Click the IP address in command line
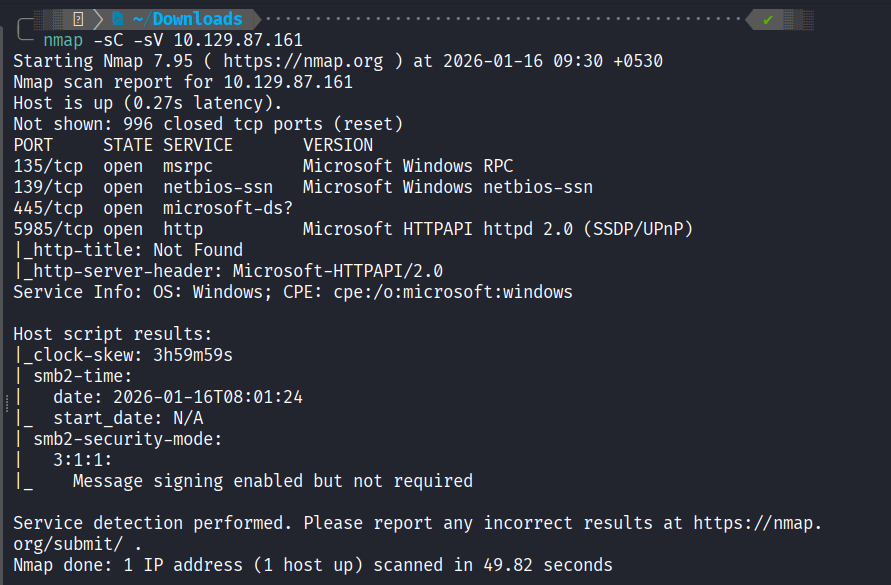 238,40
